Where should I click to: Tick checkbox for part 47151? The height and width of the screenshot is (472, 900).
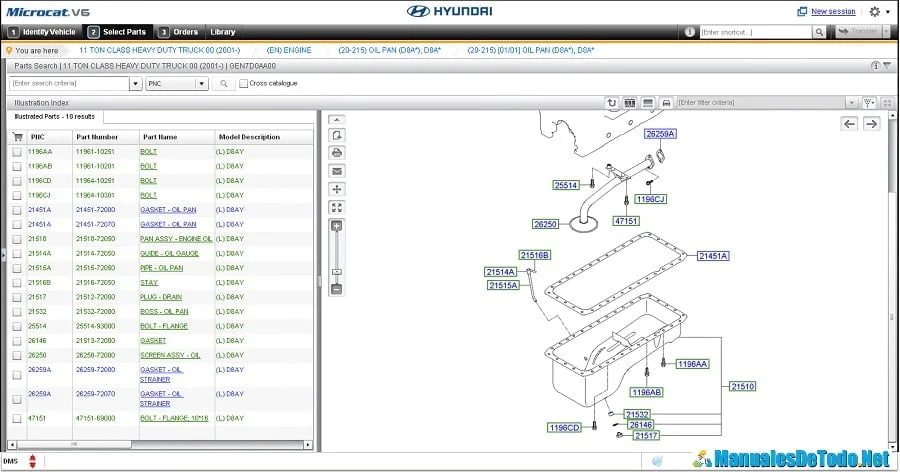point(17,419)
